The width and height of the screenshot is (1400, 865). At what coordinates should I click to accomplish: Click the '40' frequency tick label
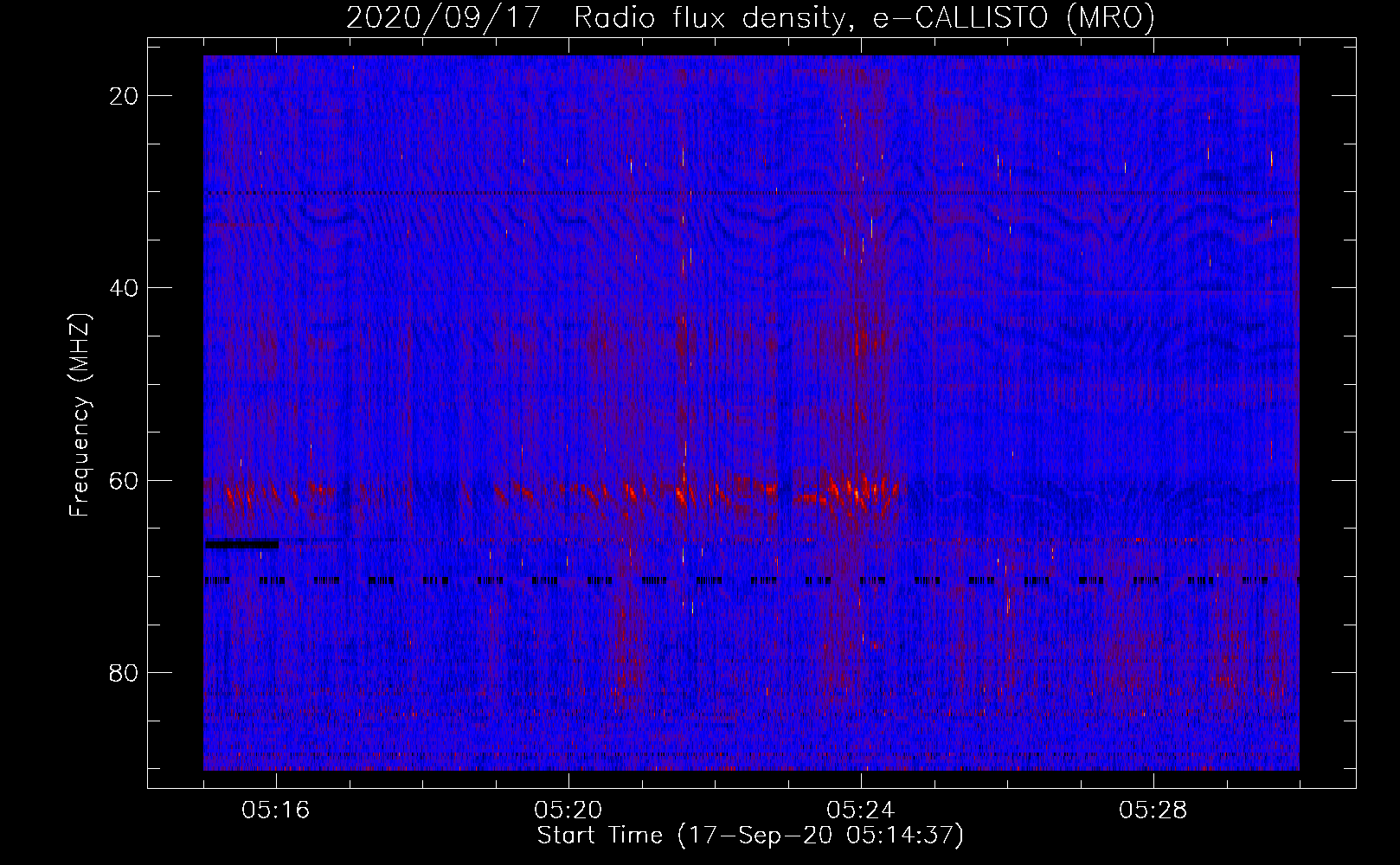[124, 288]
